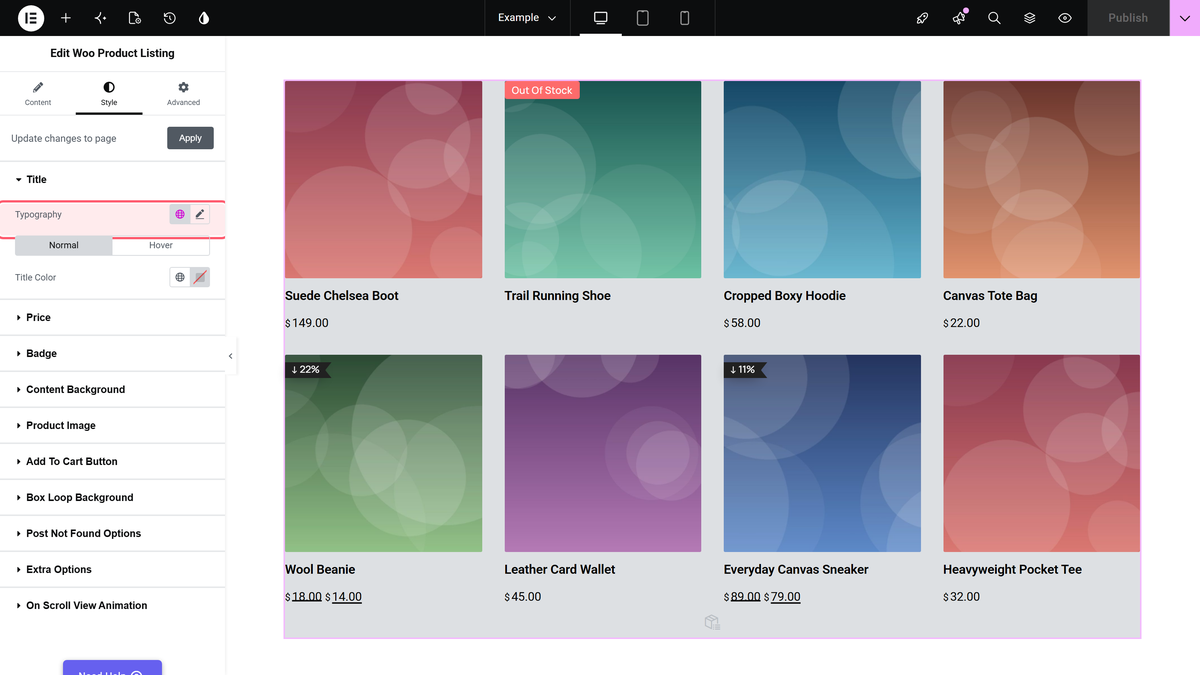The image size is (1200, 675).
Task: Expand the Extra Options section
Action: (x=113, y=569)
